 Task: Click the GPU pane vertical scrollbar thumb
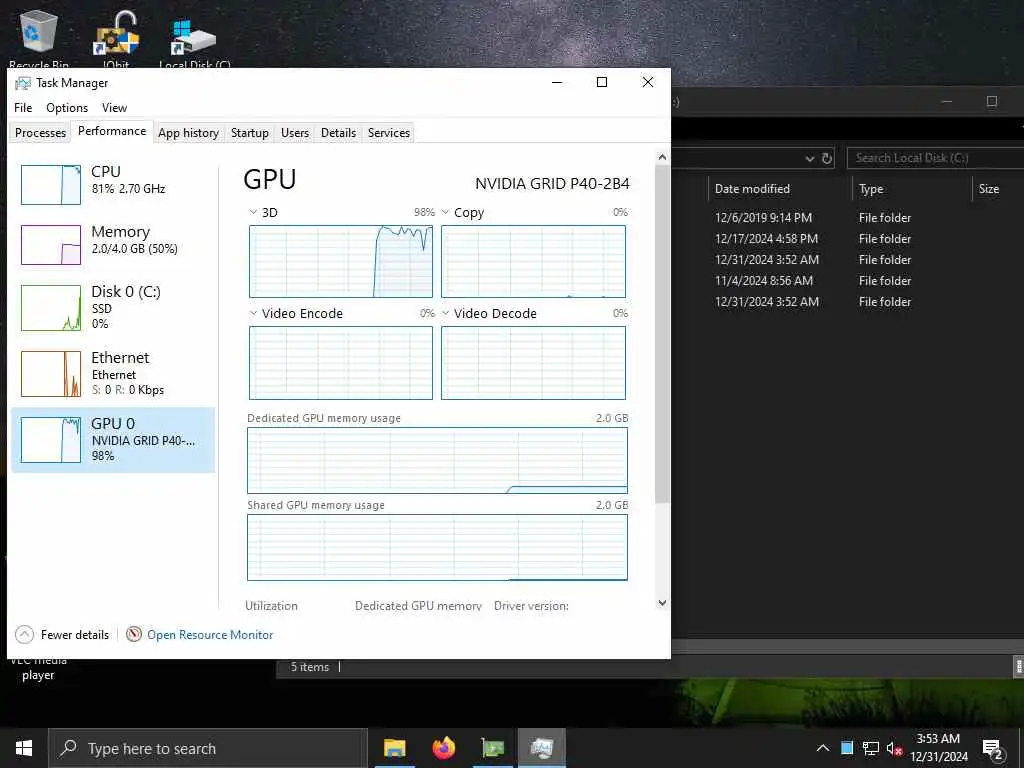pos(662,333)
